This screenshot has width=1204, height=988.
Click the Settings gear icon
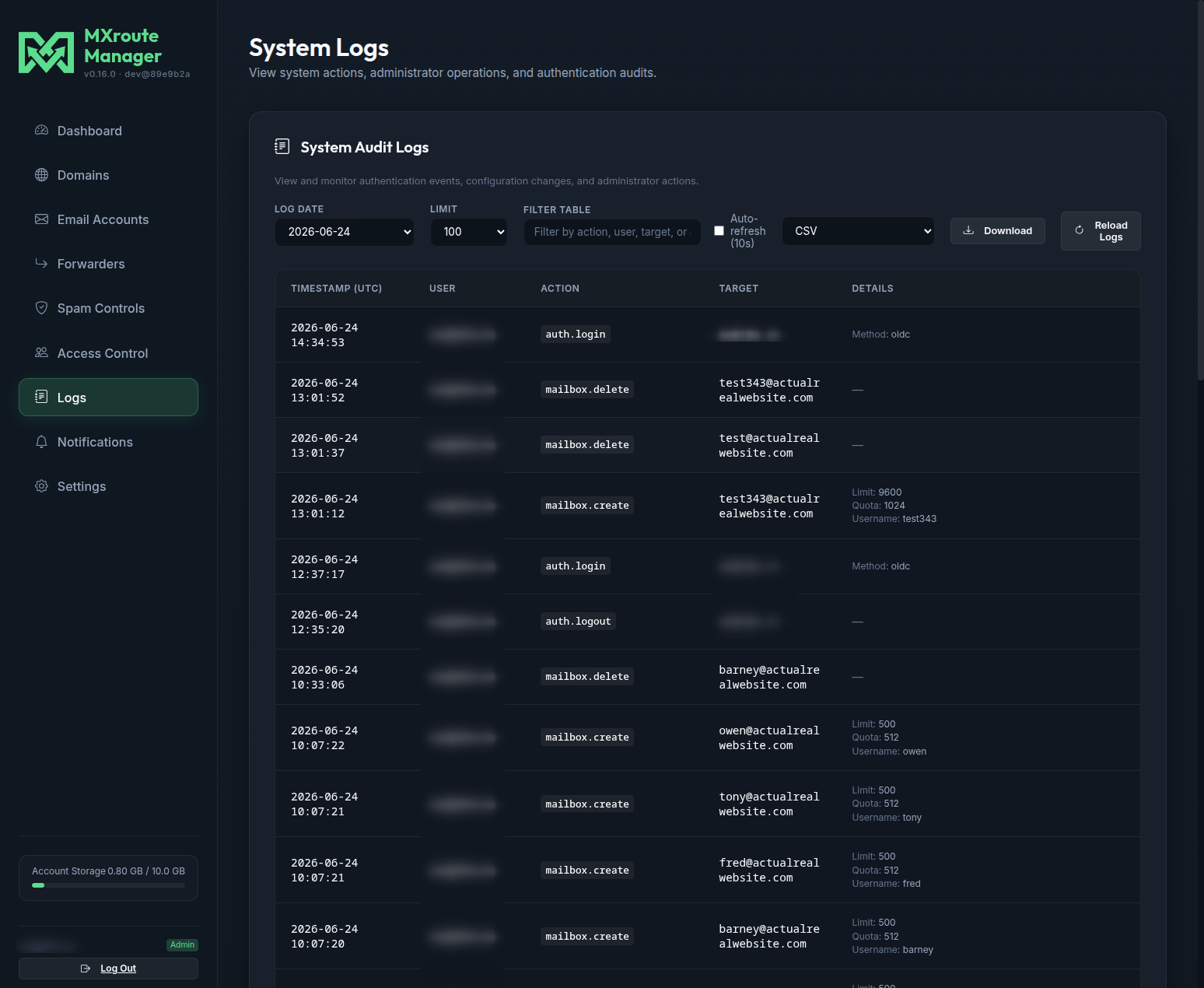42,486
